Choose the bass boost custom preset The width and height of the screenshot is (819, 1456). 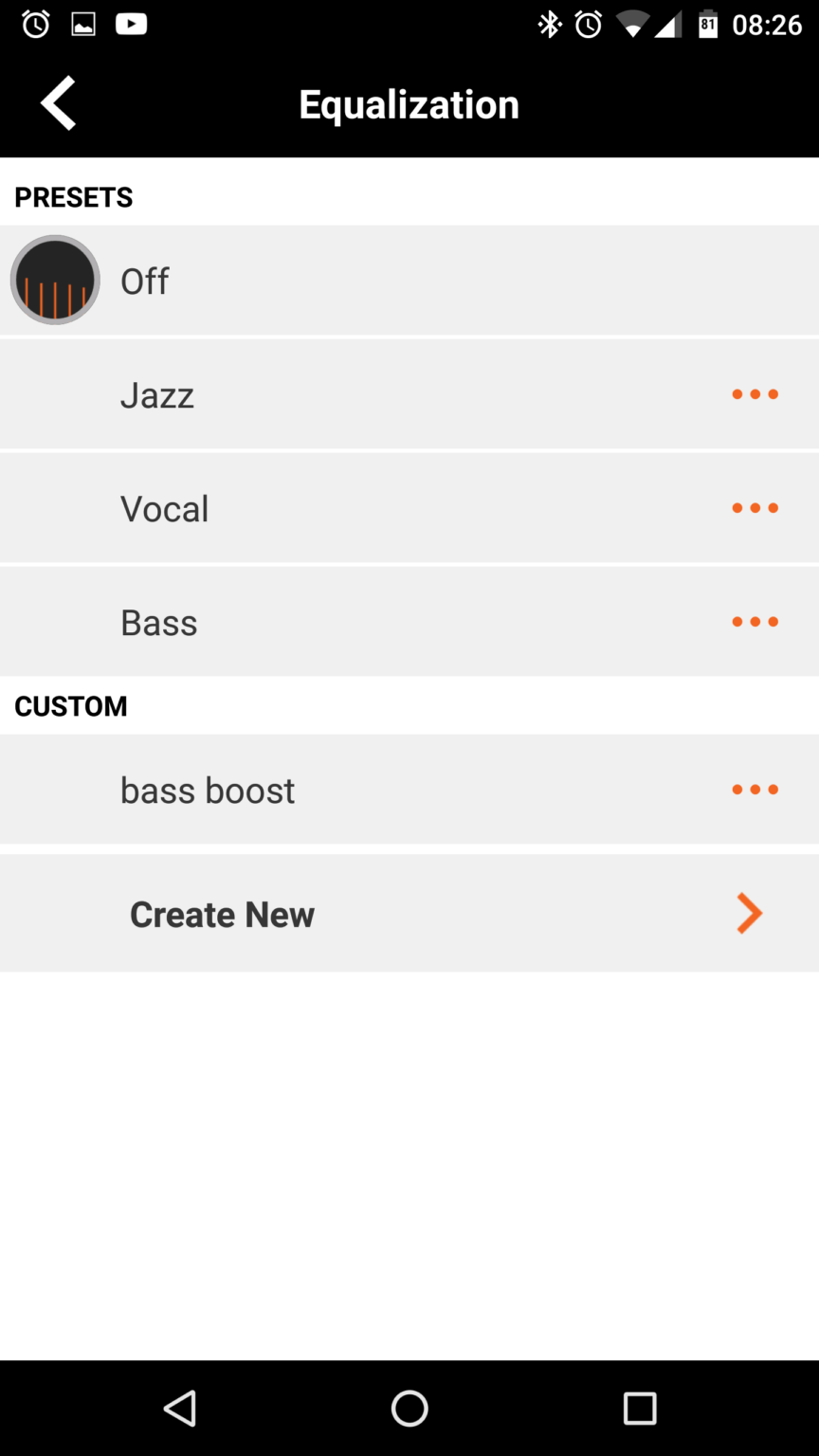click(x=409, y=790)
